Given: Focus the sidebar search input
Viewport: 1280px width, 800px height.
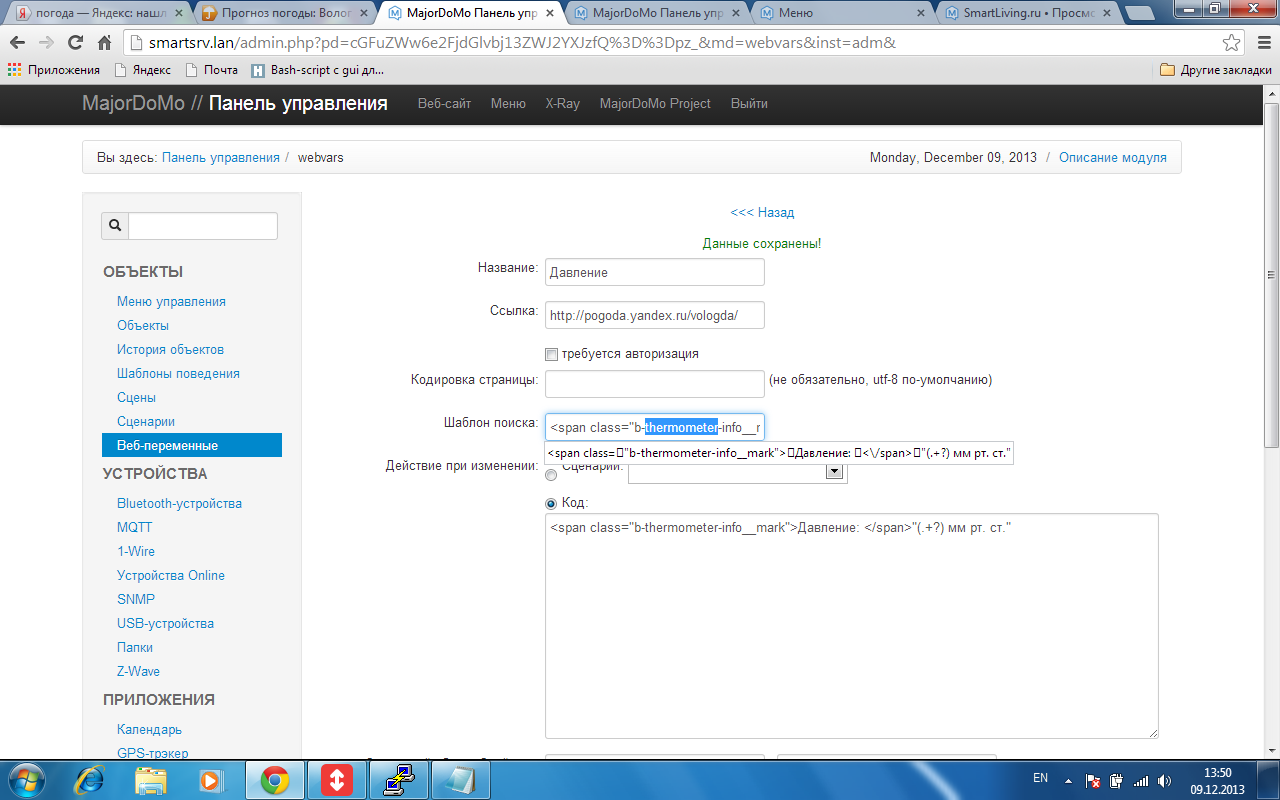Looking at the screenshot, I should 203,226.
